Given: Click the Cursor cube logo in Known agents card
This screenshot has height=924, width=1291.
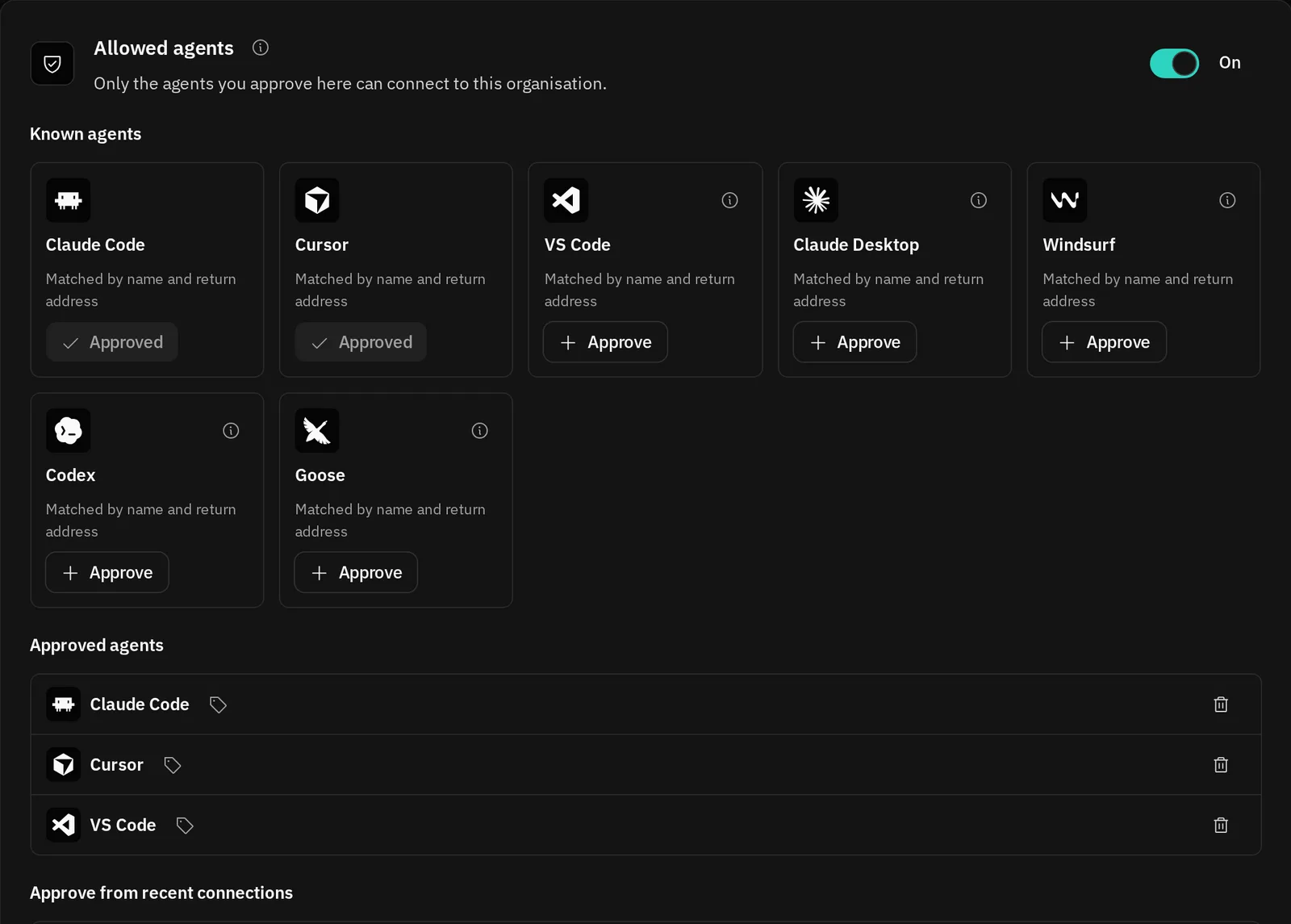Looking at the screenshot, I should 317,200.
